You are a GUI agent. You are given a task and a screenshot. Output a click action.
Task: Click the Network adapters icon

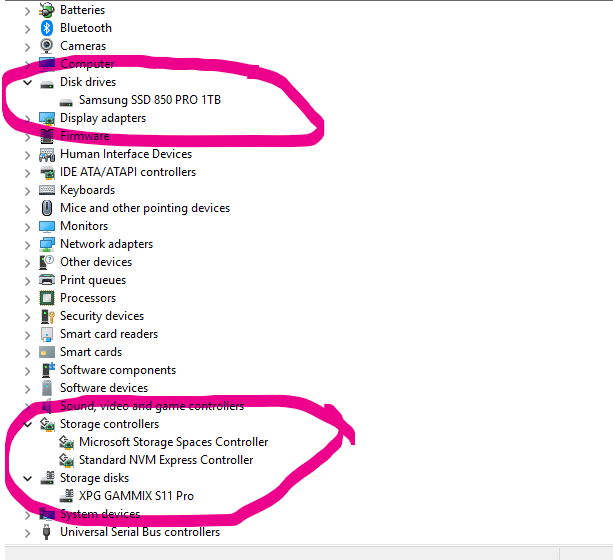click(47, 244)
